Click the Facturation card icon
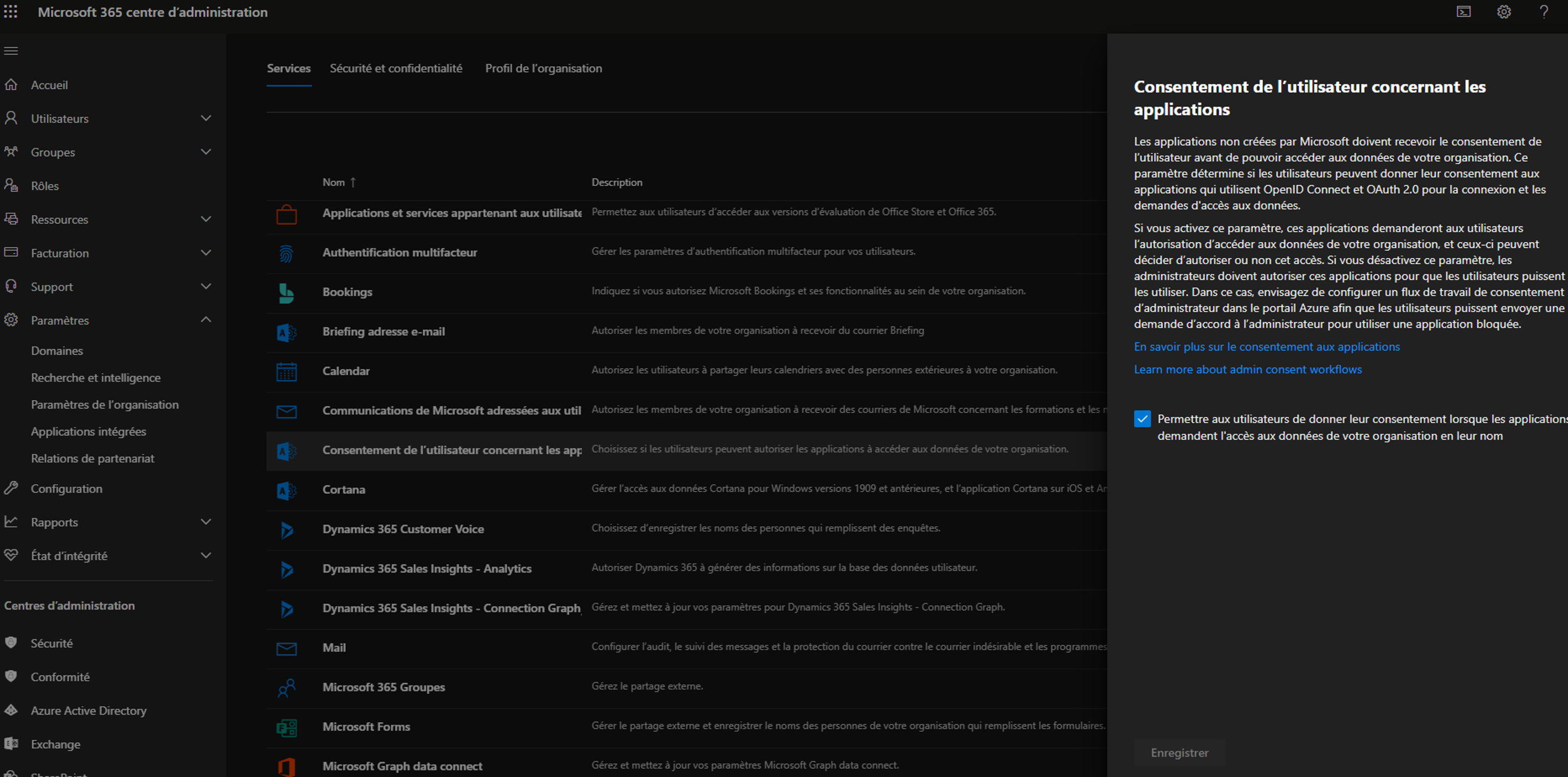The image size is (1568, 777). (11, 252)
